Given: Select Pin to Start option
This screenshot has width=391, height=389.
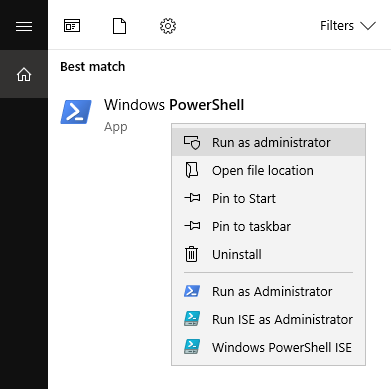Looking at the screenshot, I should pyautogui.click(x=268, y=198).
